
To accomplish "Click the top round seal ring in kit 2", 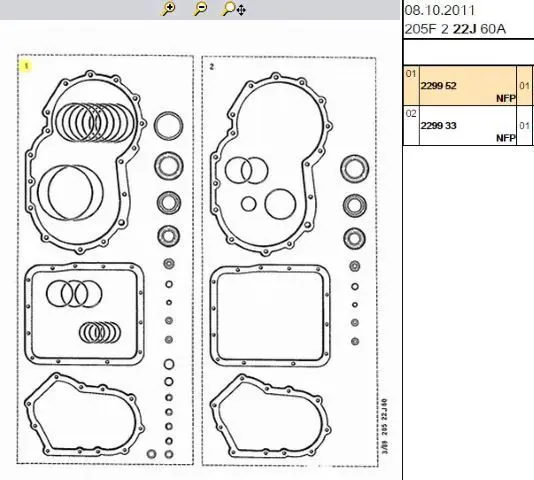I will (x=355, y=168).
